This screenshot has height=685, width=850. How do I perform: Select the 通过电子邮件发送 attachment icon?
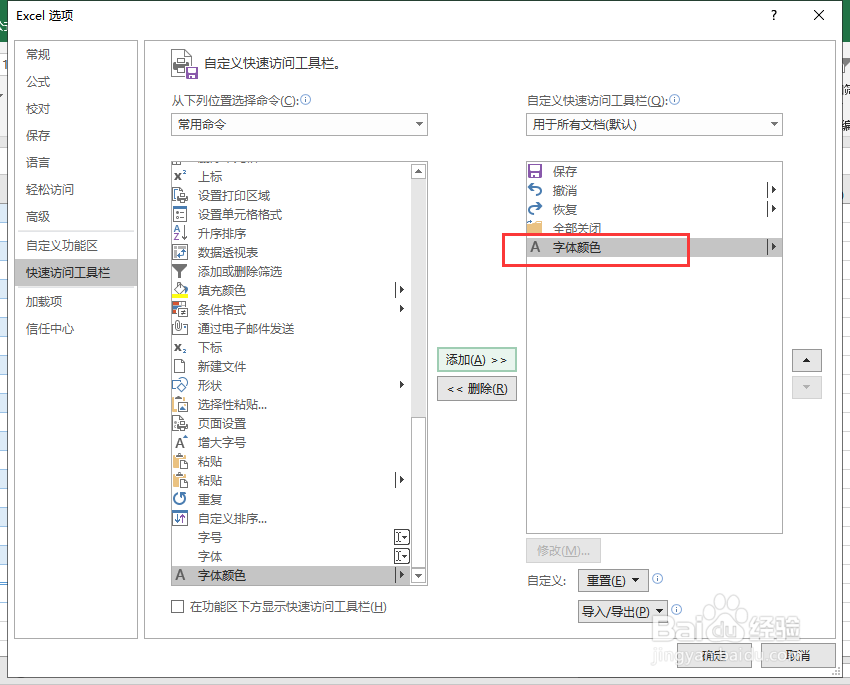(x=180, y=328)
